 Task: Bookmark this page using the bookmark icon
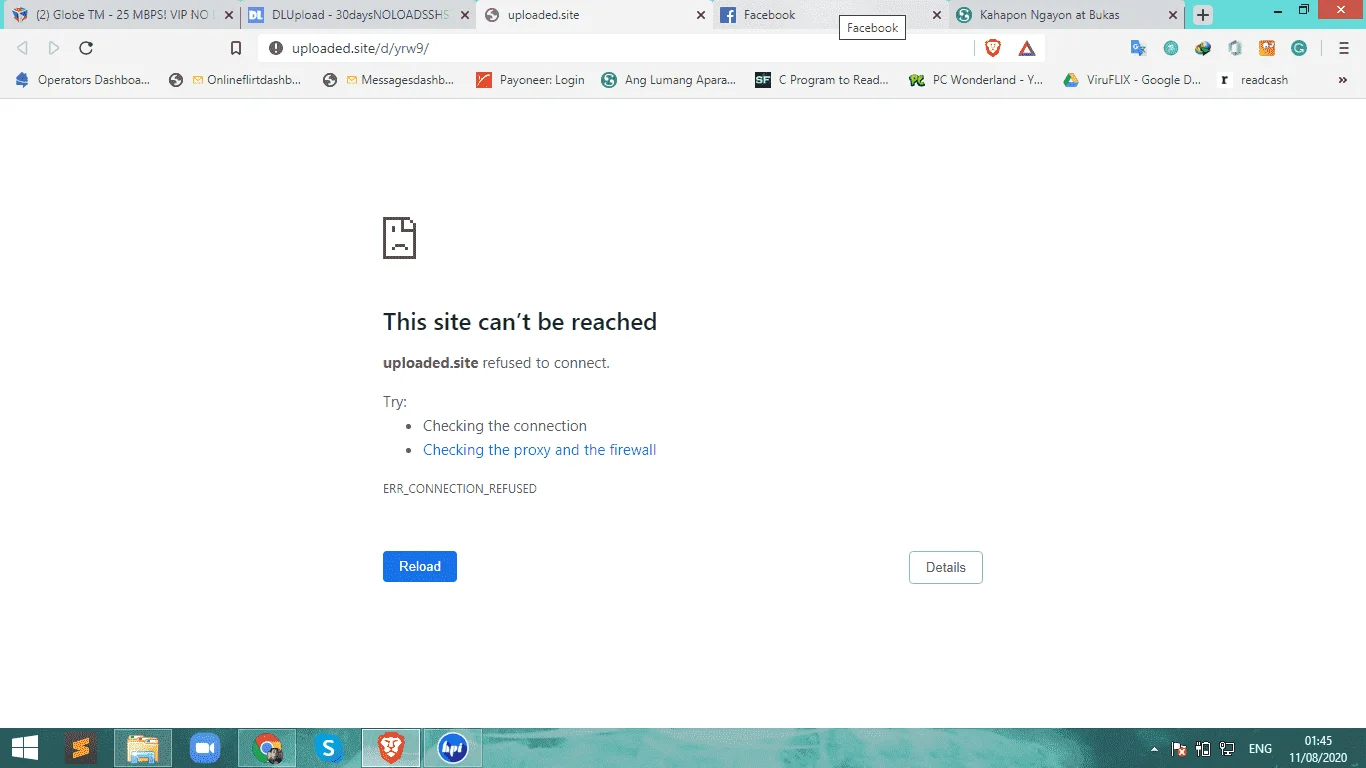[236, 48]
